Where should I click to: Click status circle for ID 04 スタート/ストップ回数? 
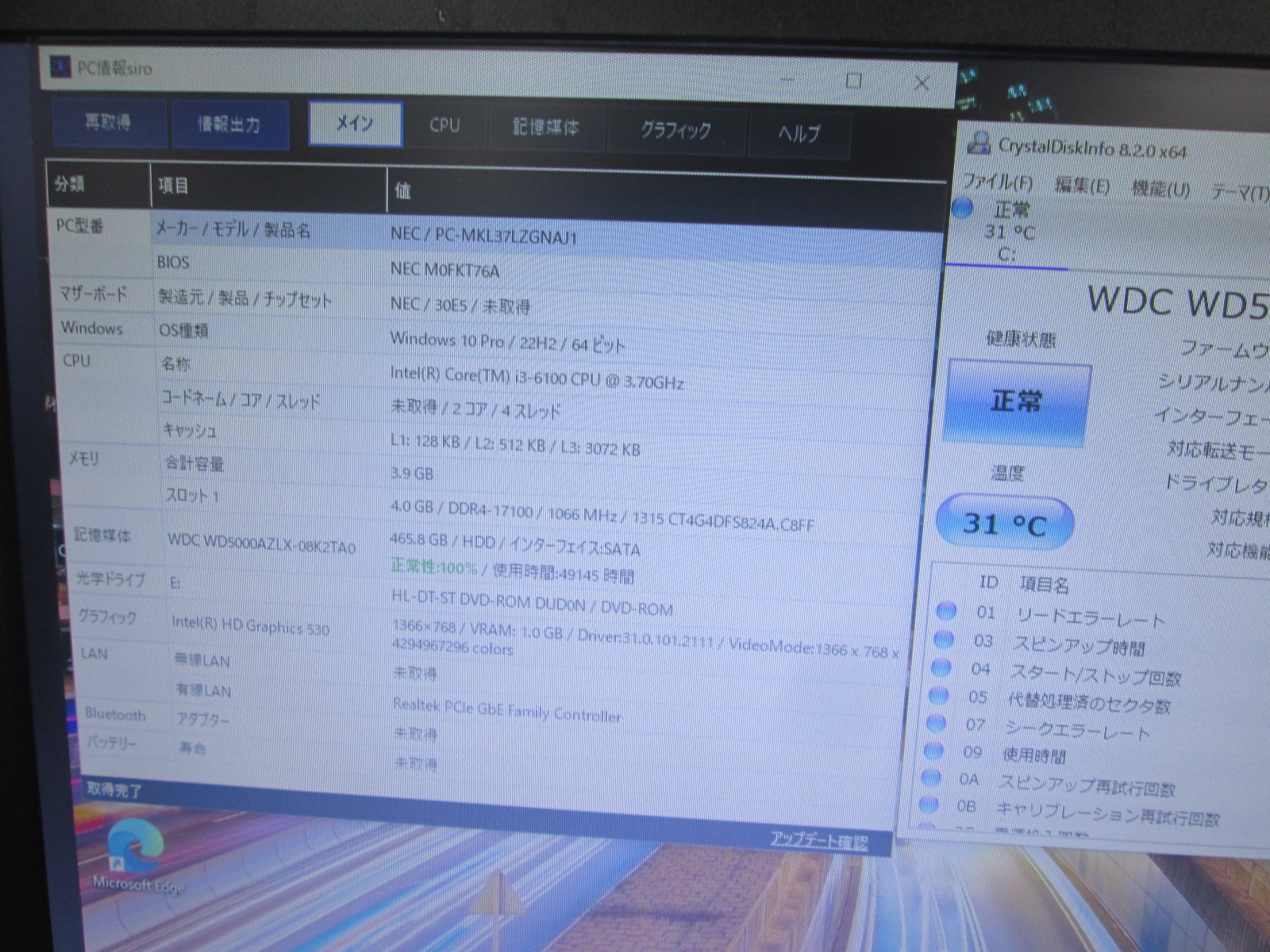(x=941, y=667)
